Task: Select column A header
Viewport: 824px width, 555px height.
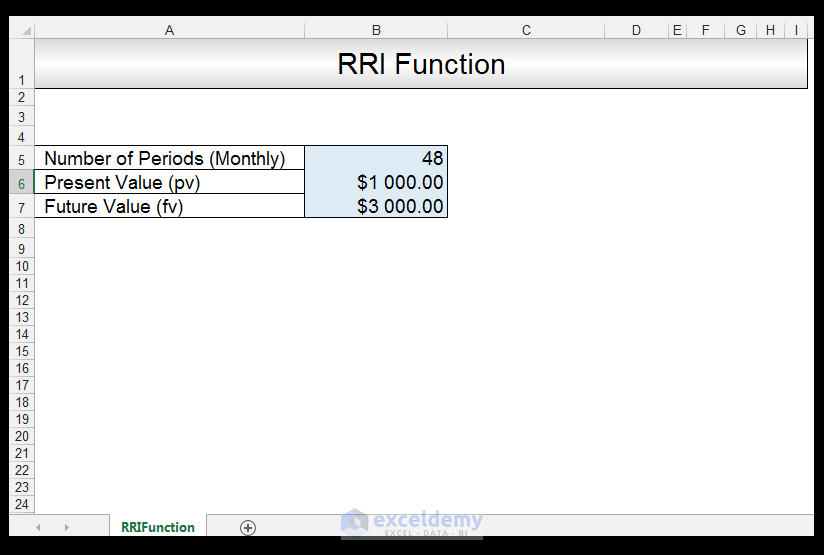Action: pos(169,30)
